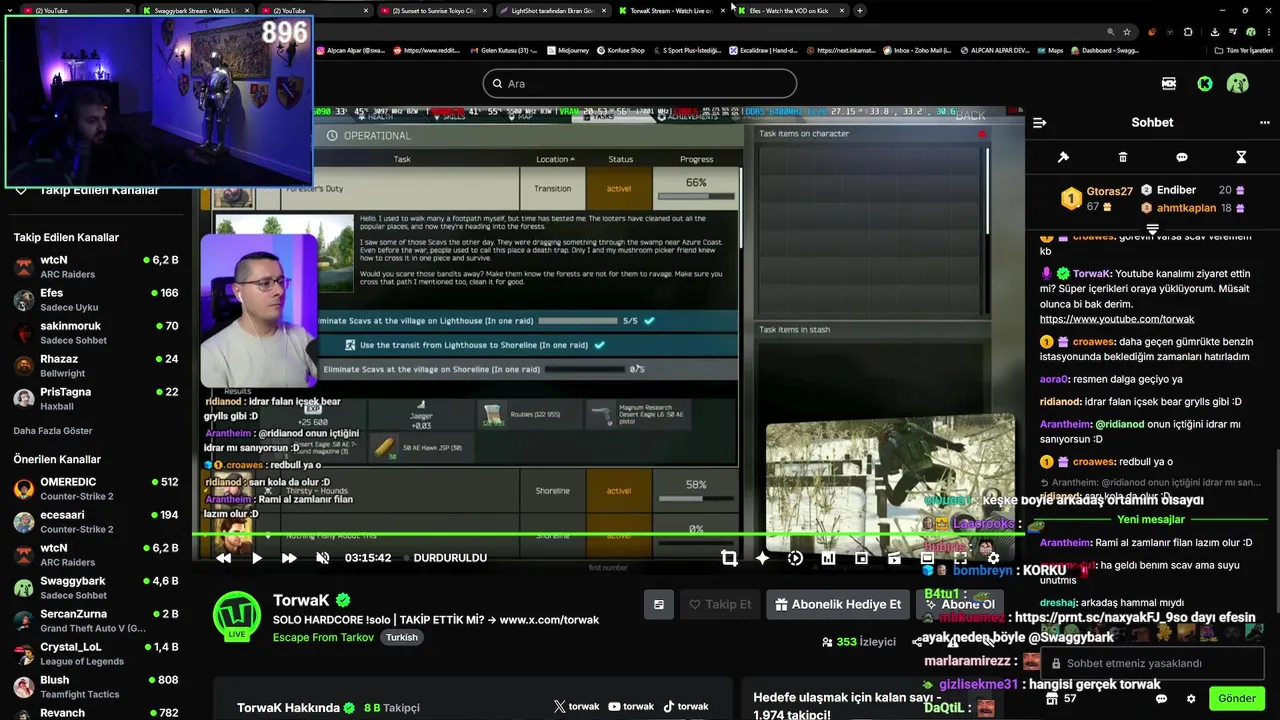Click the chat bubble icon beside Gönder

coord(1161,699)
